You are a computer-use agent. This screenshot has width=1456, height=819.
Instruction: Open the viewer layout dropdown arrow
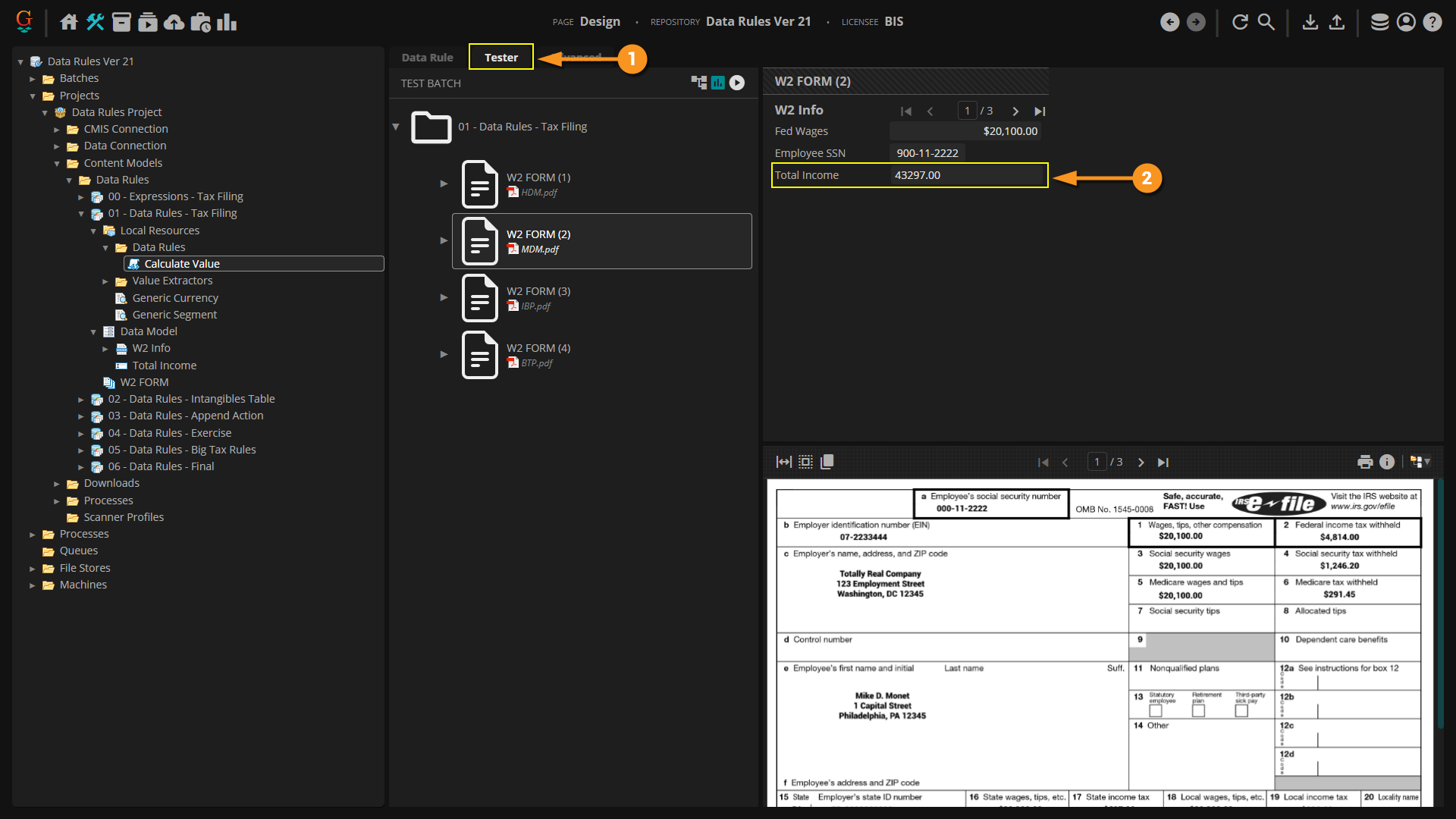[1426, 462]
